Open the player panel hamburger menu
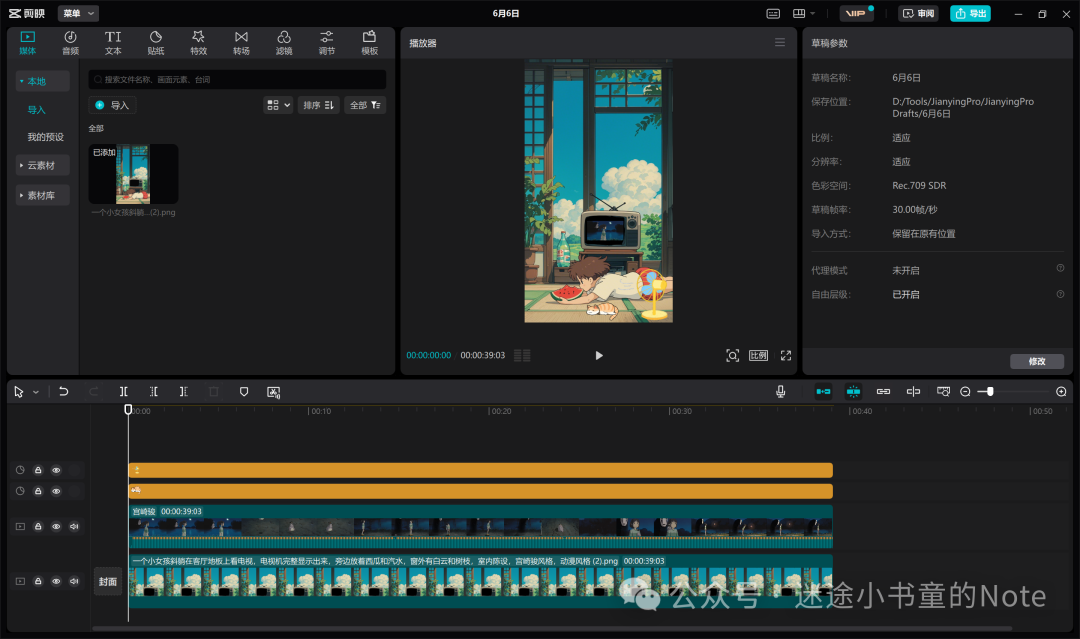Screen dimensions: 1080x639 (x=780, y=43)
